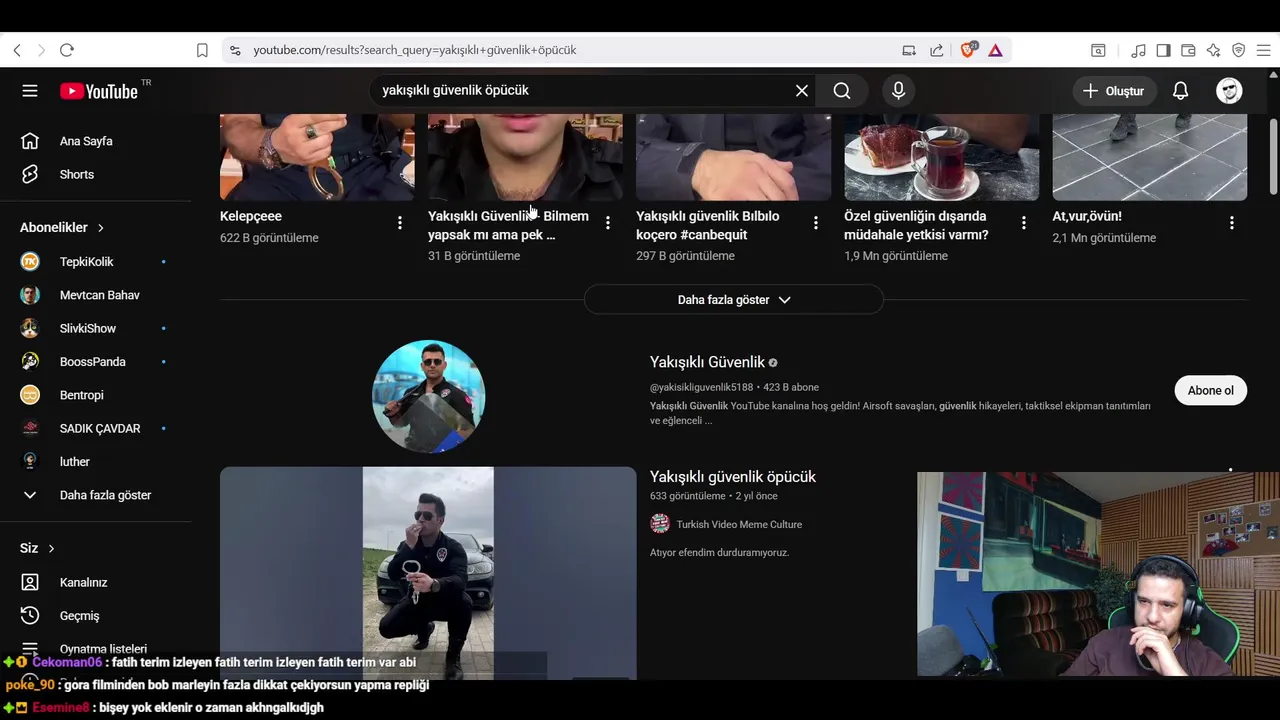Open the At,vur,övün! short title
Screen dimensions: 1280x720
(x=1087, y=216)
